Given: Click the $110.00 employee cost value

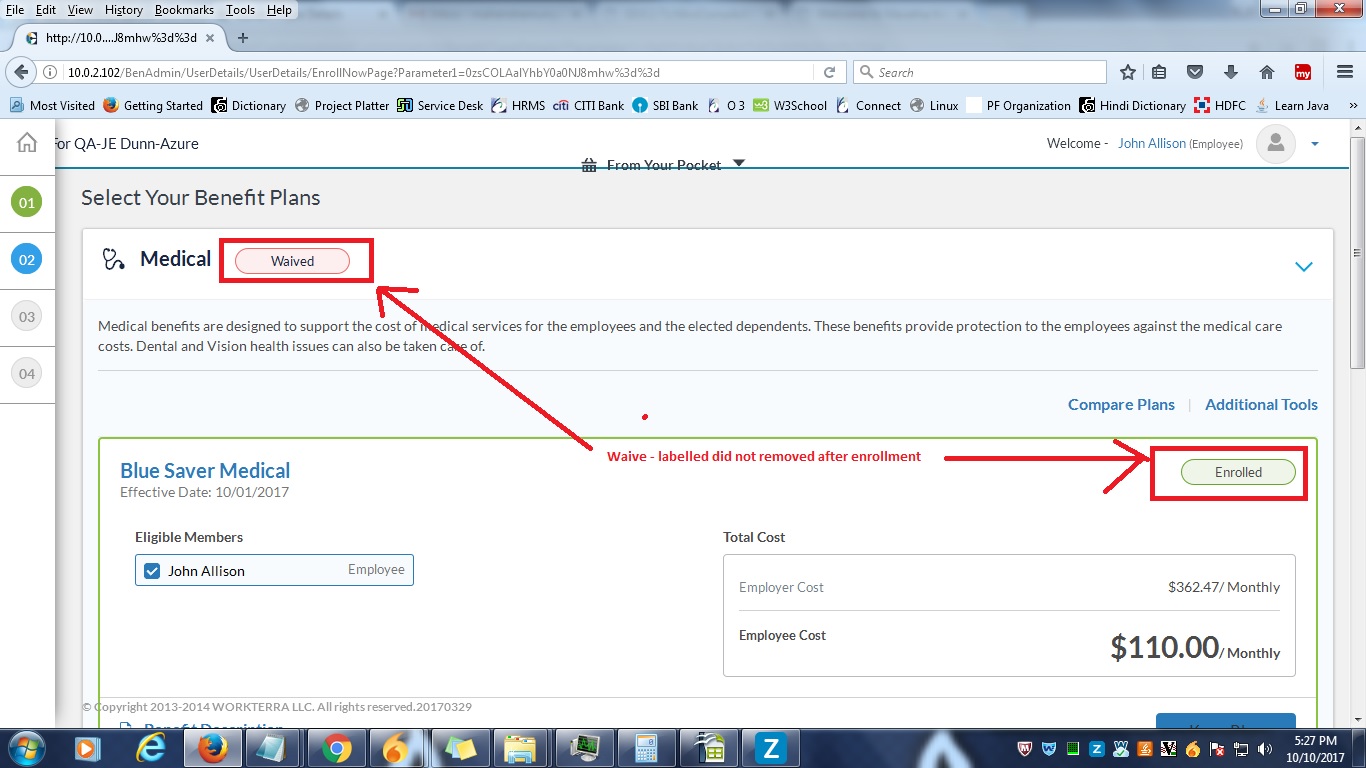Looking at the screenshot, I should pyautogui.click(x=1164, y=647).
